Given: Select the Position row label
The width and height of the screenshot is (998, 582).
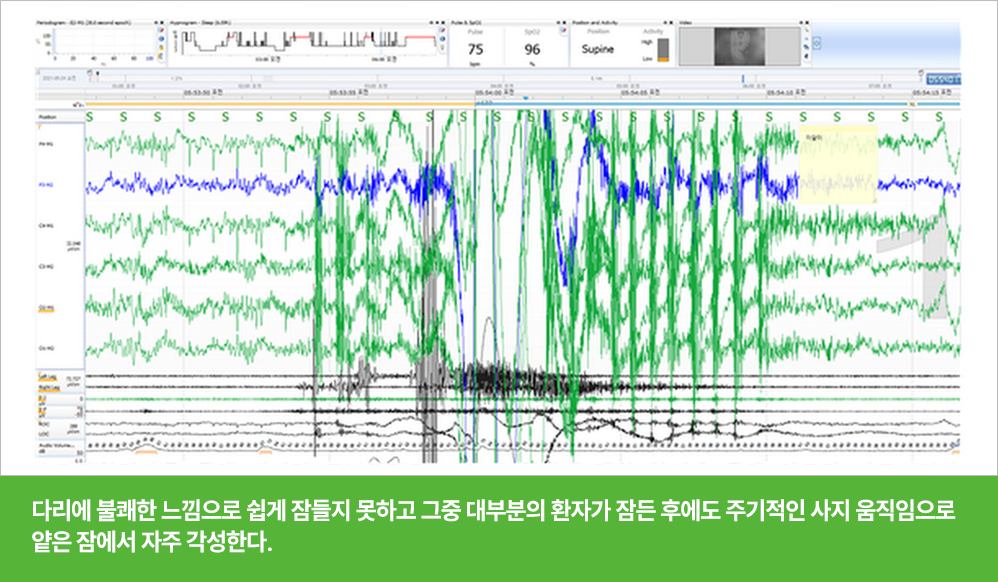Looking at the screenshot, I should (x=47, y=117).
